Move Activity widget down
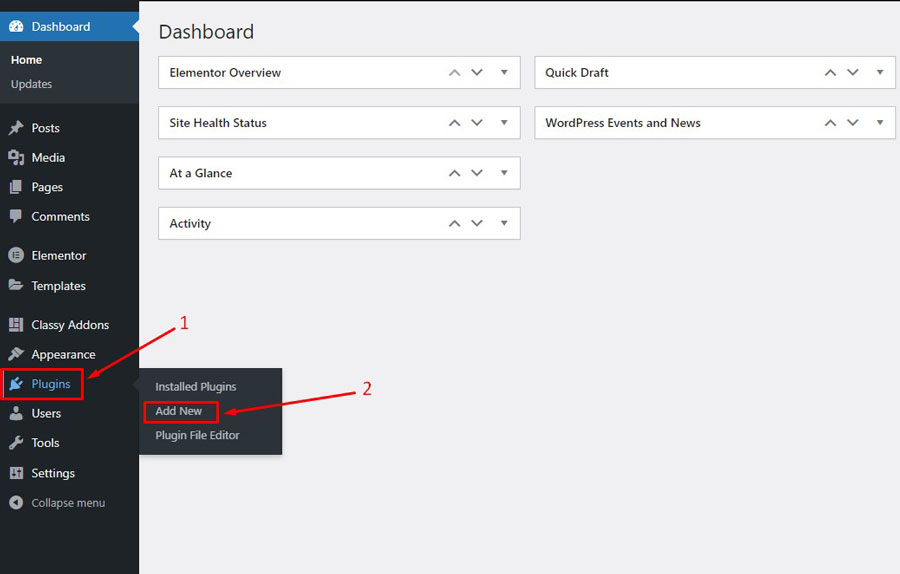900x574 pixels. (477, 223)
